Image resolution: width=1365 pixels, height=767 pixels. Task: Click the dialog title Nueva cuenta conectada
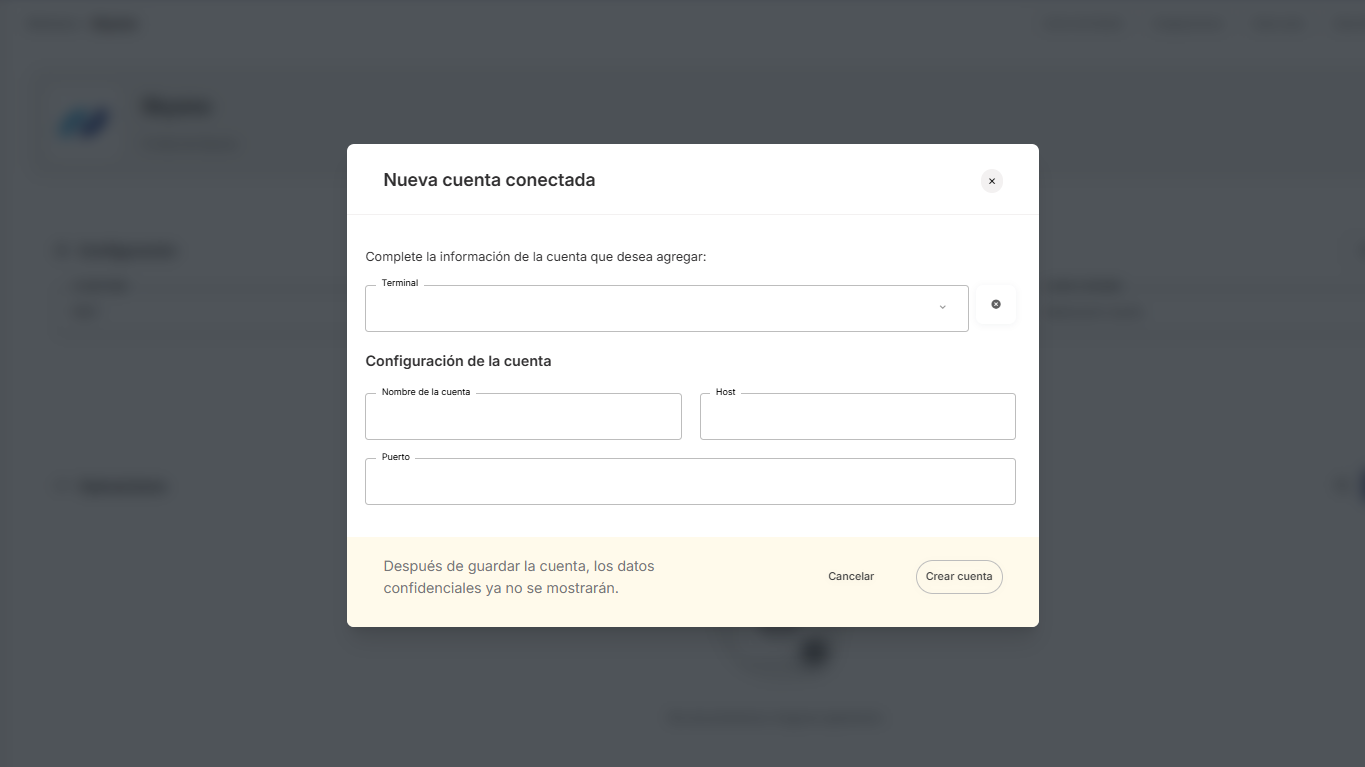489,180
